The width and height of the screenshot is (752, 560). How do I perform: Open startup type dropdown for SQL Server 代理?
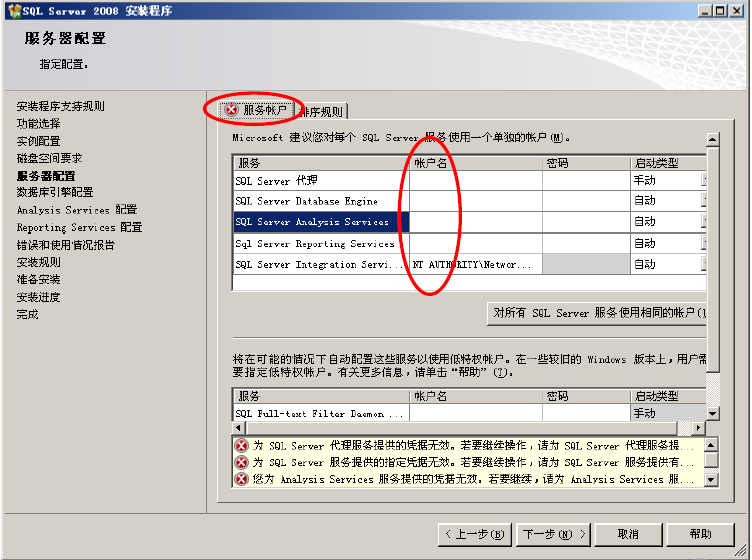704,181
